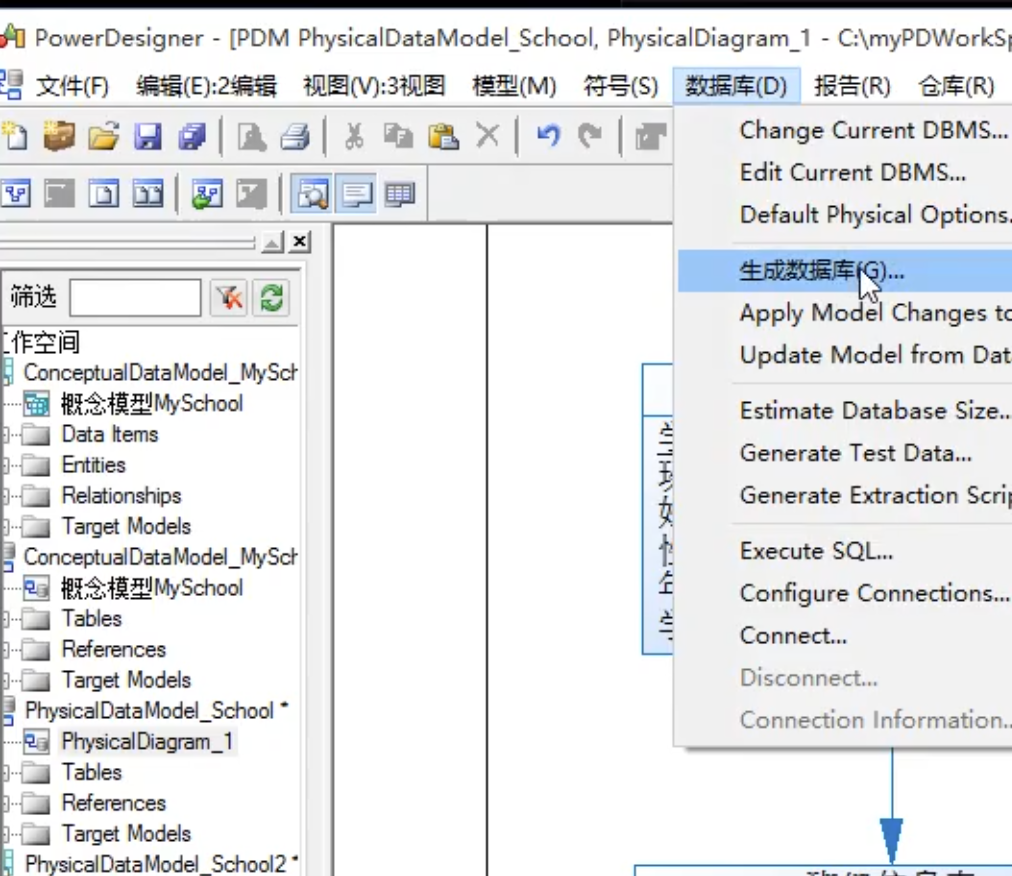Click the 筛选 filter text box
The height and width of the screenshot is (876, 1012).
tap(135, 298)
